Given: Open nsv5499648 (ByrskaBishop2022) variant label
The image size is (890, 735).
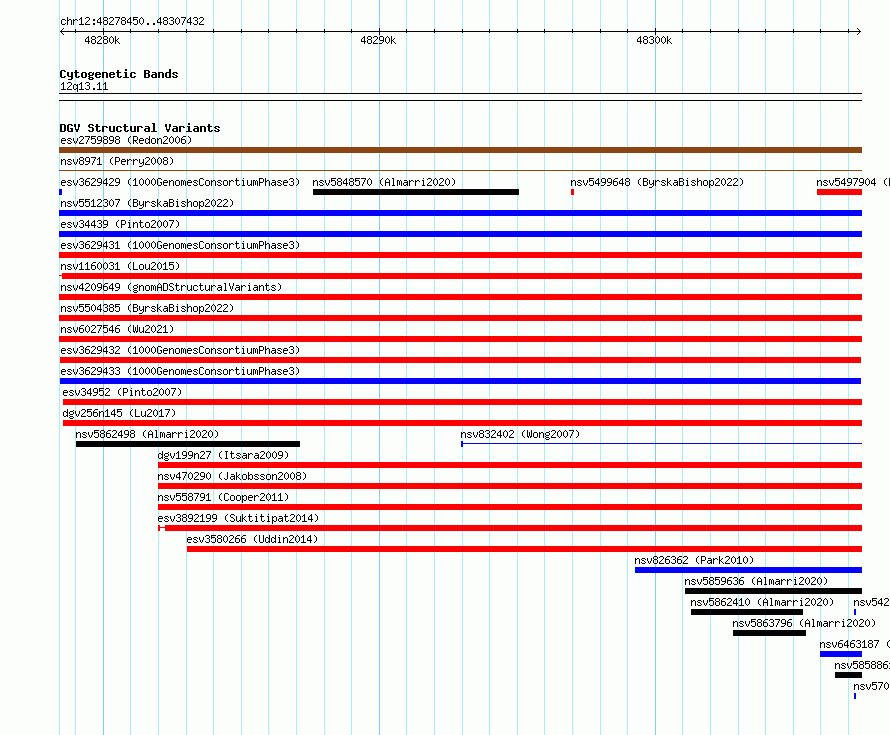Looking at the screenshot, I should tap(657, 182).
